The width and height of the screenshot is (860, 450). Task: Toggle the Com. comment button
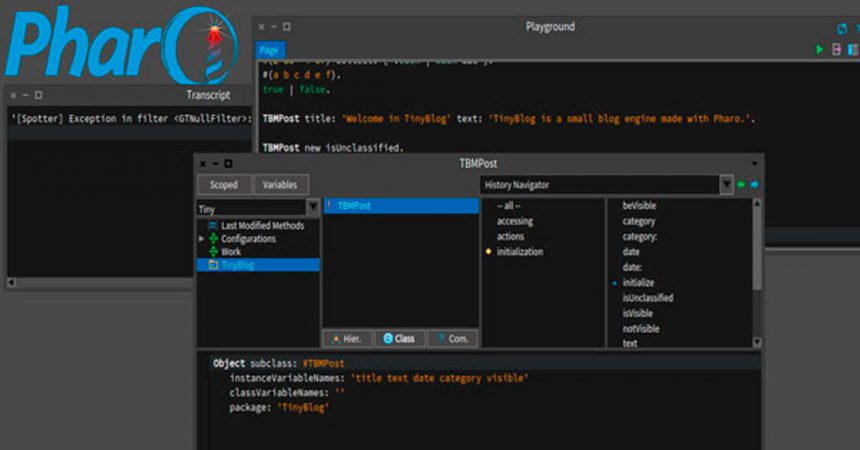click(452, 339)
